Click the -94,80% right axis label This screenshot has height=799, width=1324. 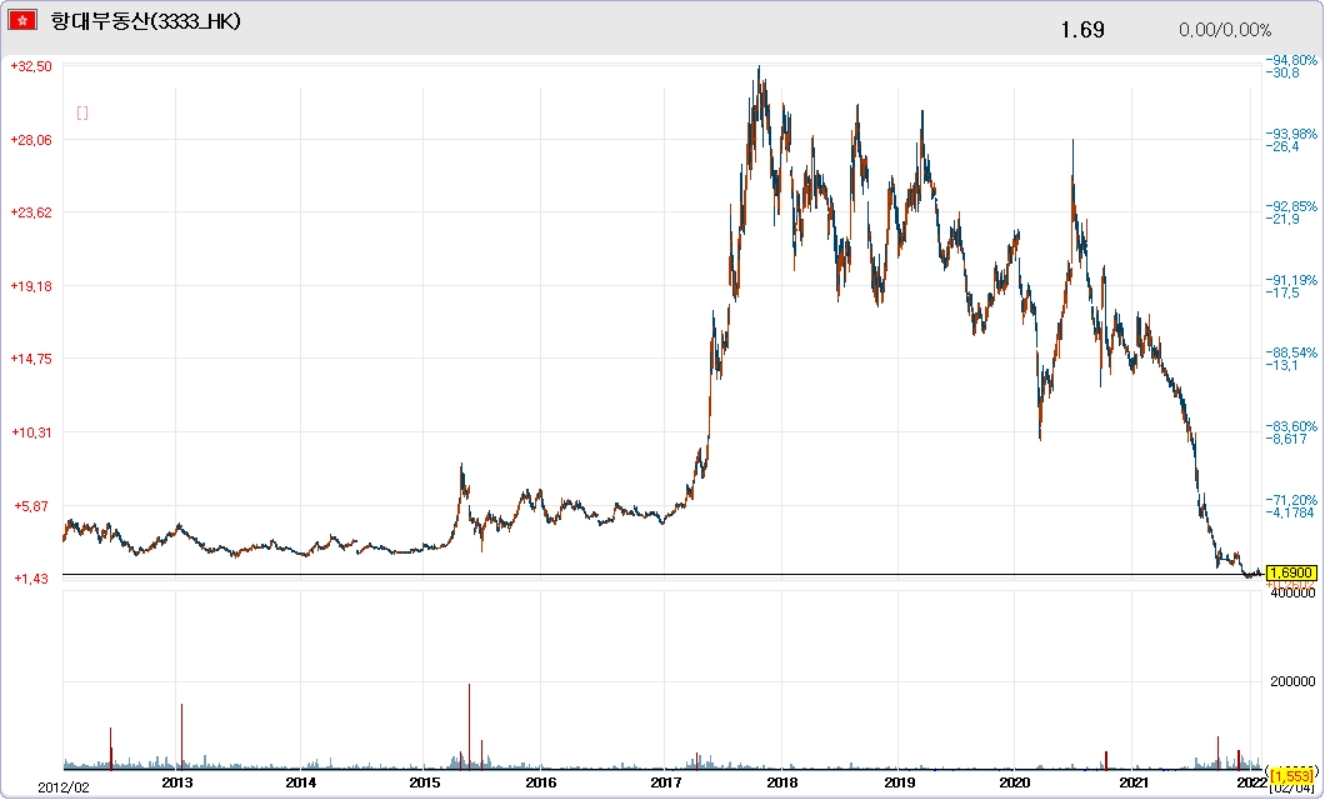pos(1289,59)
